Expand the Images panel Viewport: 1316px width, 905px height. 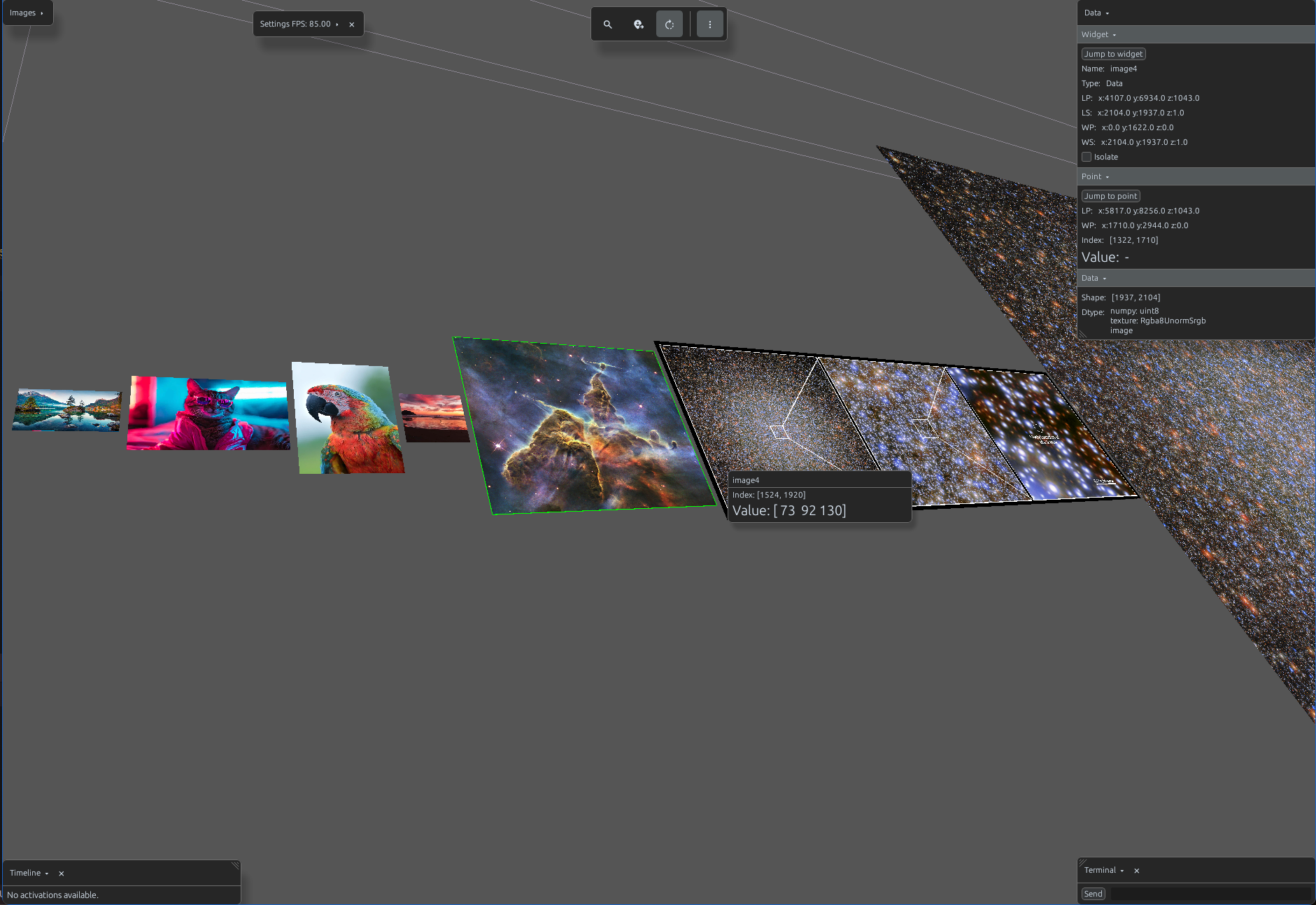27,13
